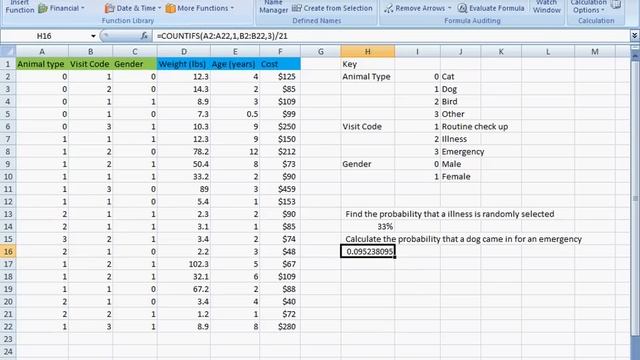This screenshot has height=360, width=640.
Task: Select the 'Age (years)' header cell
Action: coord(235,64)
